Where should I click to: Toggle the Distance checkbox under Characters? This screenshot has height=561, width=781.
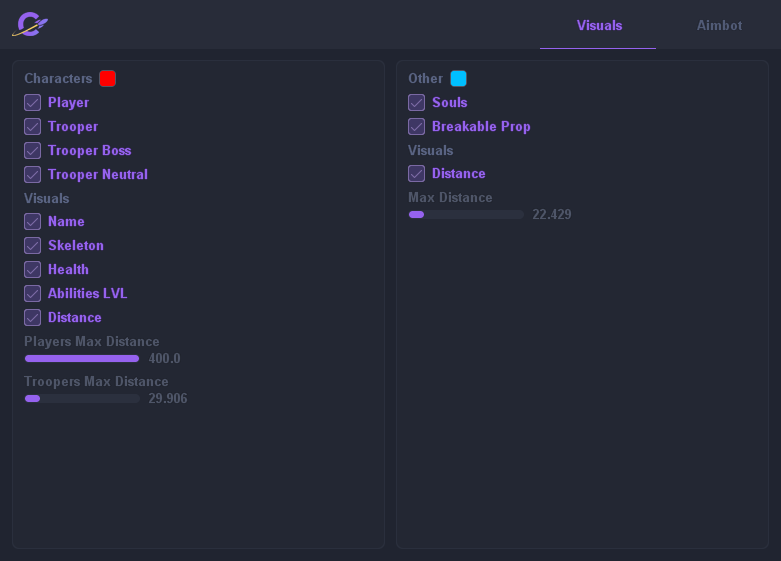33,318
